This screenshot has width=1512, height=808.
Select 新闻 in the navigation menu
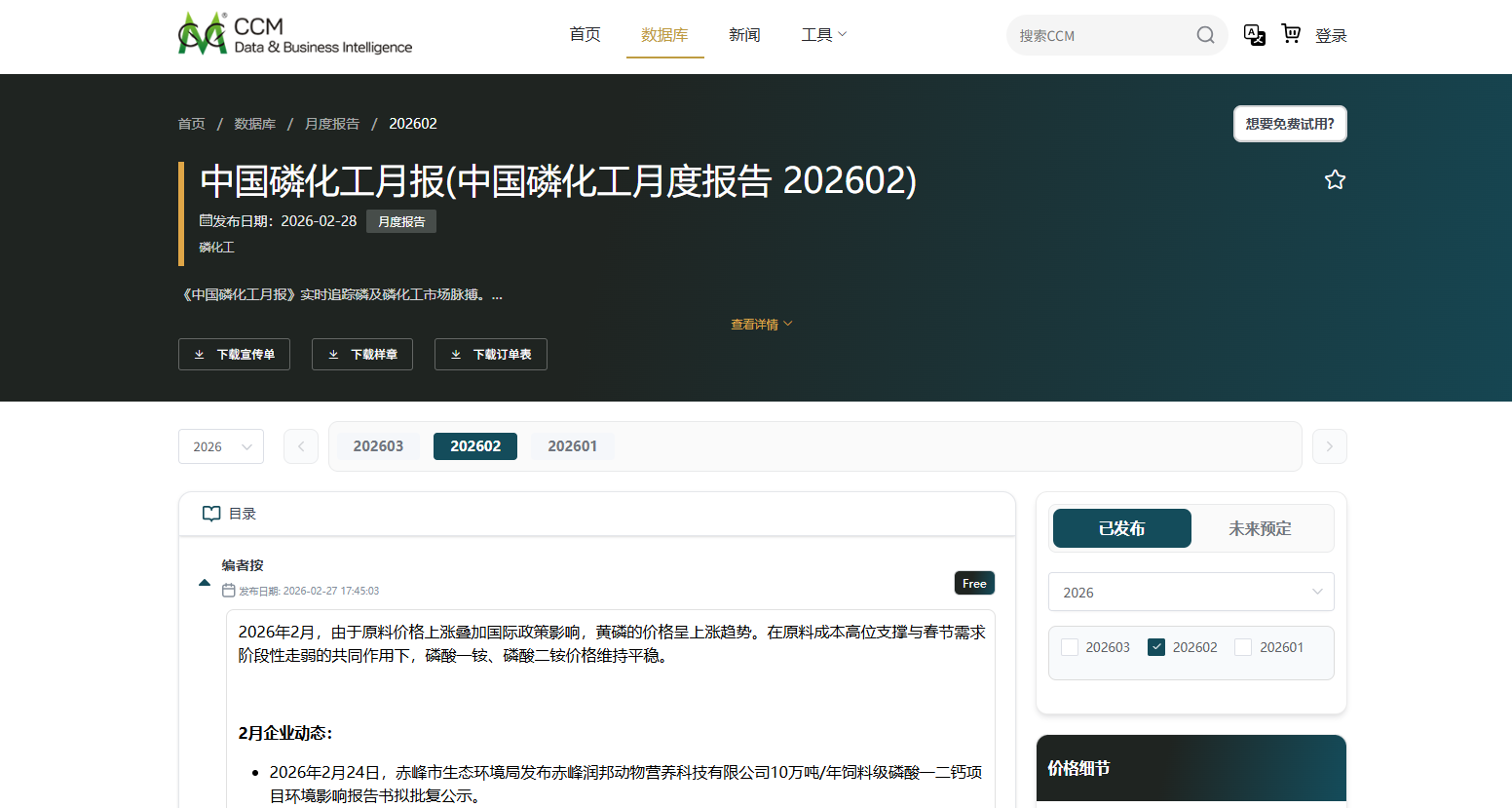(744, 34)
